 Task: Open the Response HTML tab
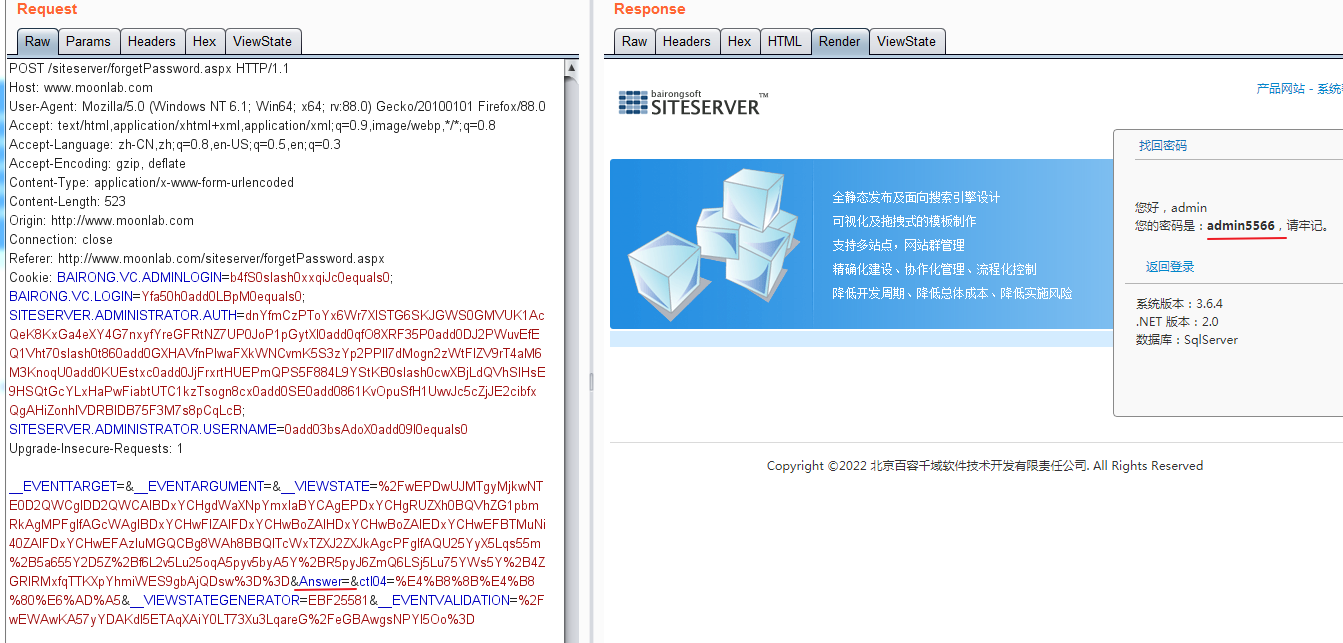pyautogui.click(x=785, y=41)
